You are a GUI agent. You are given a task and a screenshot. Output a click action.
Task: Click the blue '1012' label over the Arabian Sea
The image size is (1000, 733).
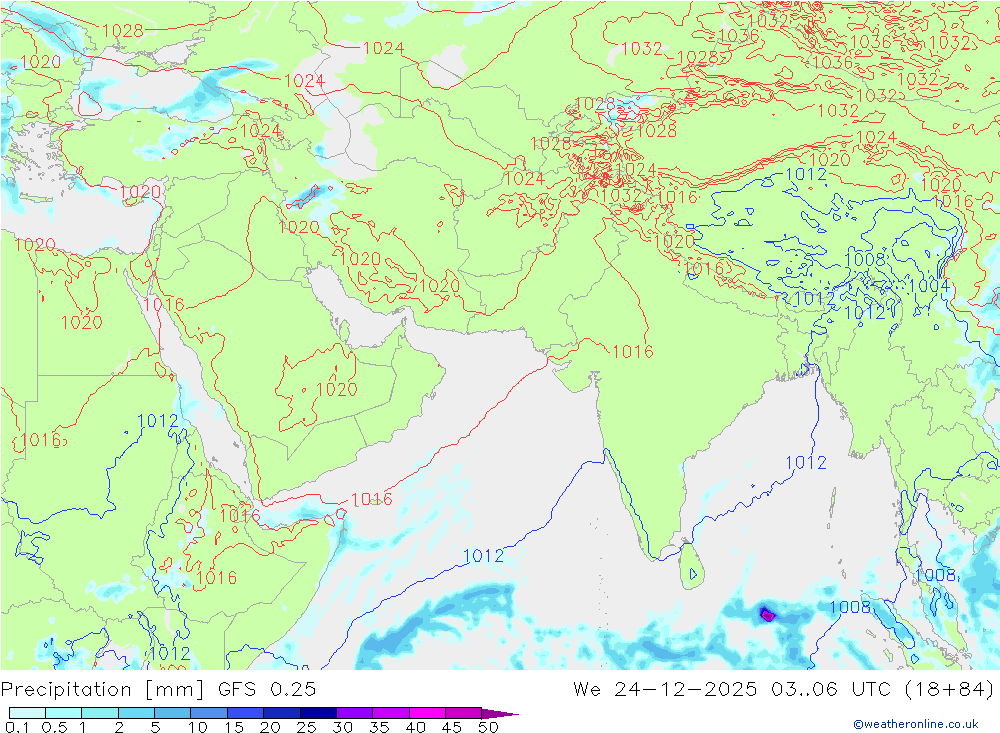tap(483, 556)
